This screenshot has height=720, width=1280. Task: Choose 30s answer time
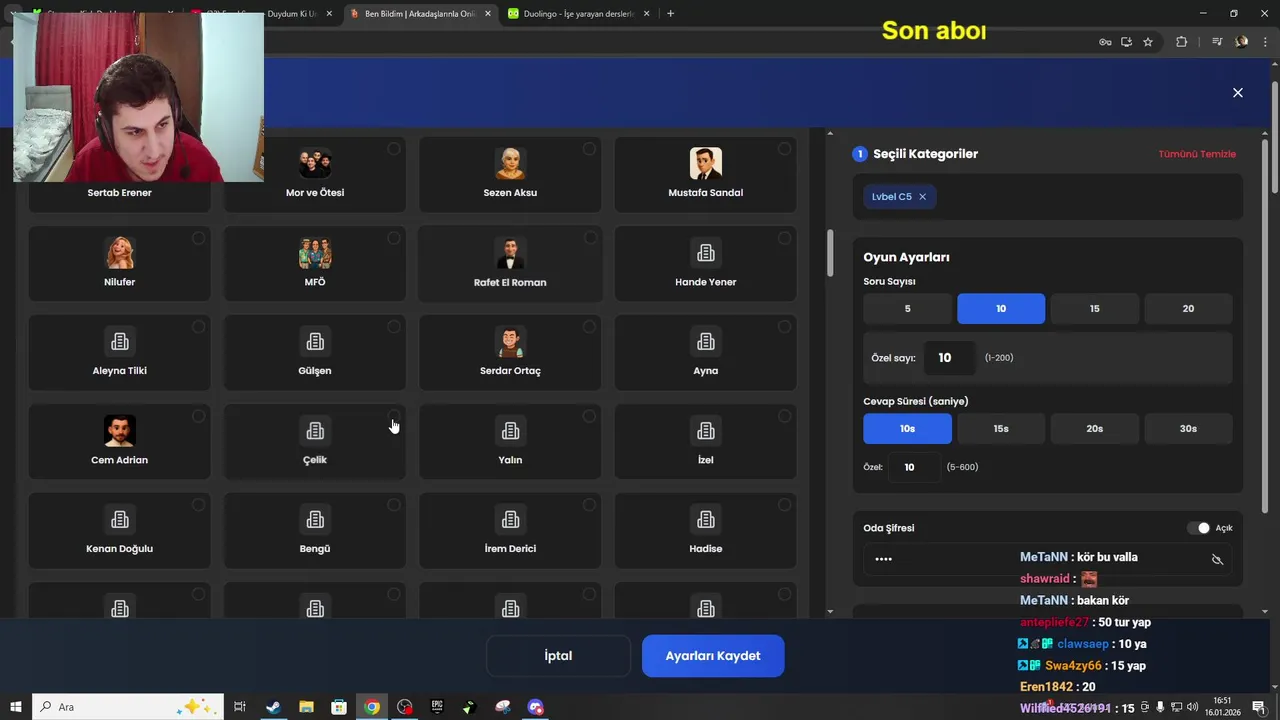click(x=1188, y=429)
